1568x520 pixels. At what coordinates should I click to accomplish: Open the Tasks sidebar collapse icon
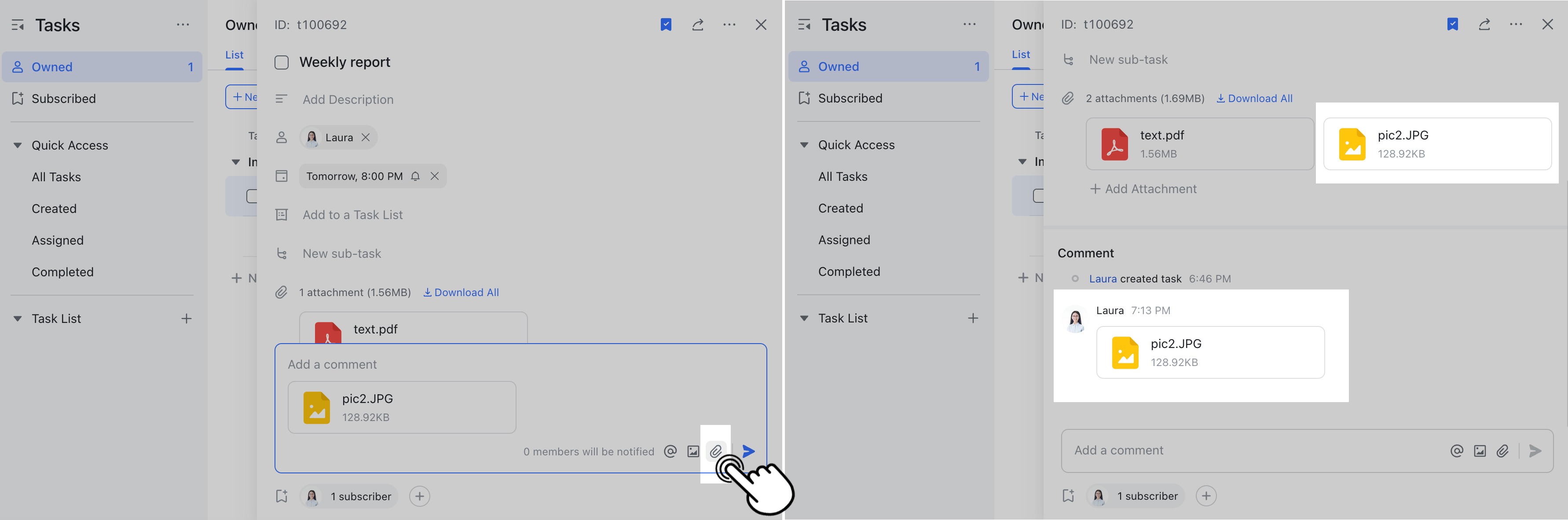(x=17, y=24)
